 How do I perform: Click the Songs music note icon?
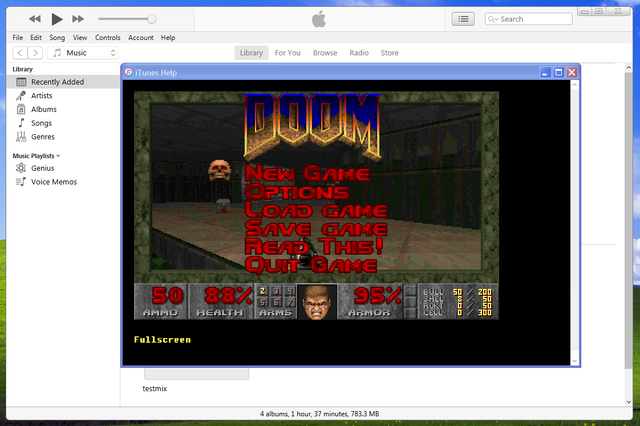[21, 123]
